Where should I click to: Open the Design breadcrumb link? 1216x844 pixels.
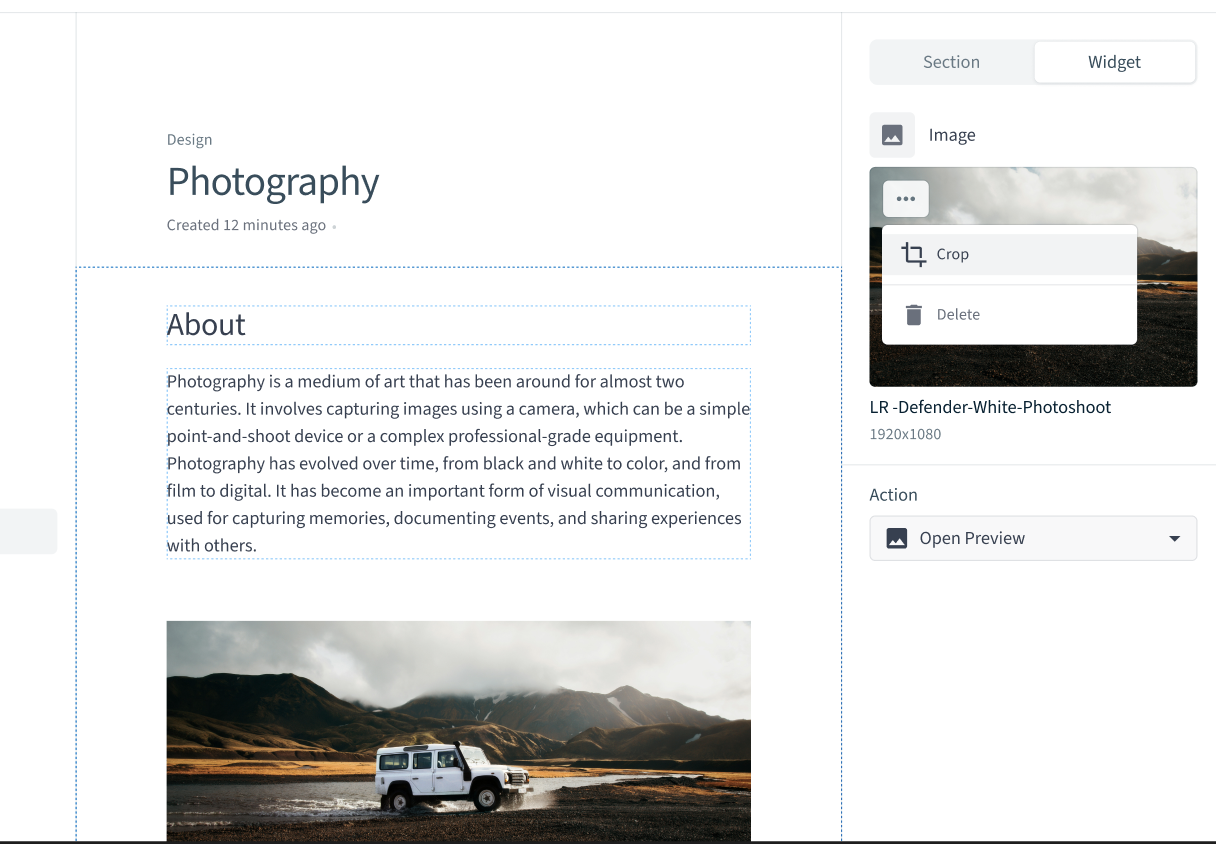[189, 140]
